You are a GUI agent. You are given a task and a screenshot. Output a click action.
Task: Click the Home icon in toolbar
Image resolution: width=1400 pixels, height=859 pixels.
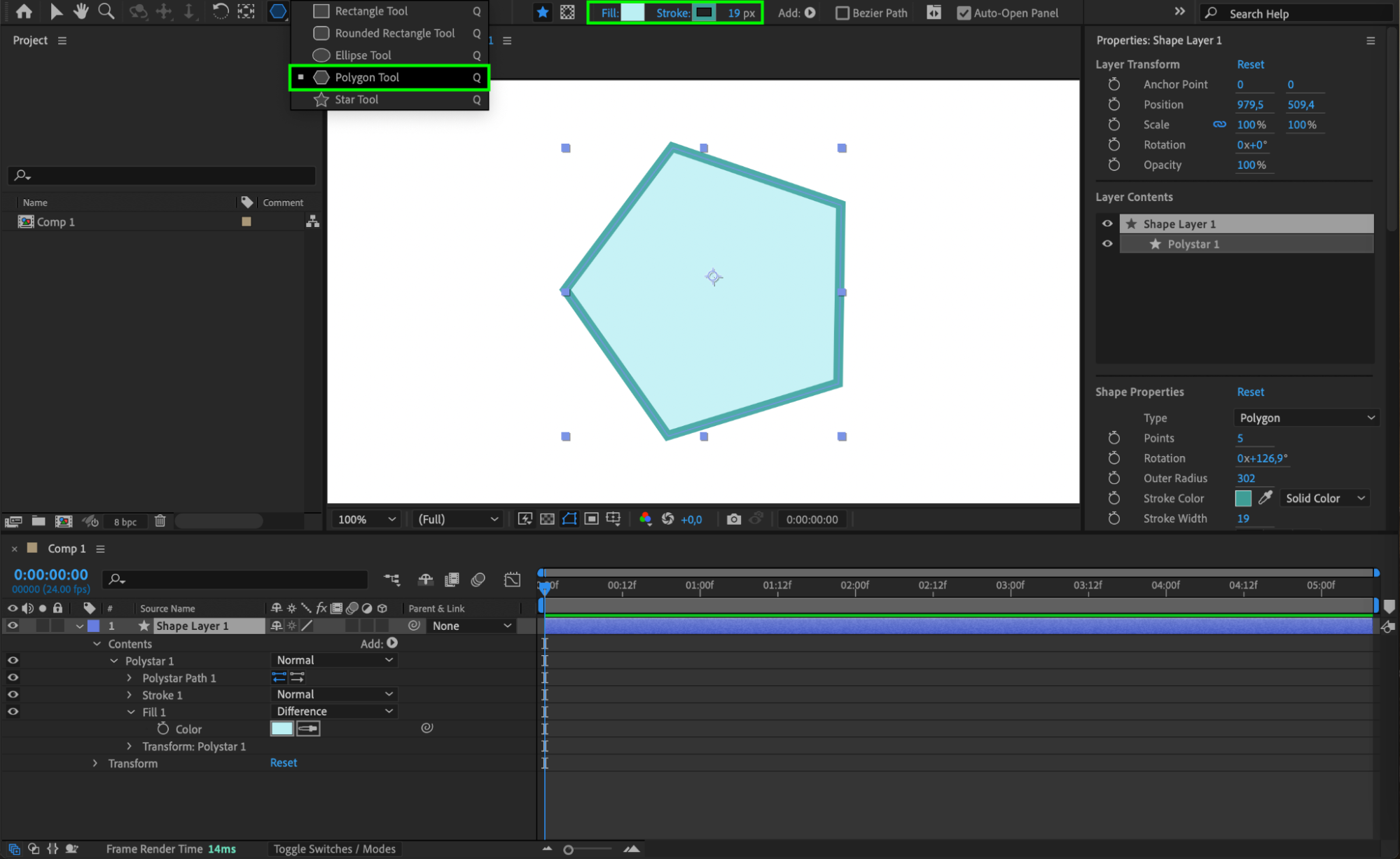coord(24,11)
